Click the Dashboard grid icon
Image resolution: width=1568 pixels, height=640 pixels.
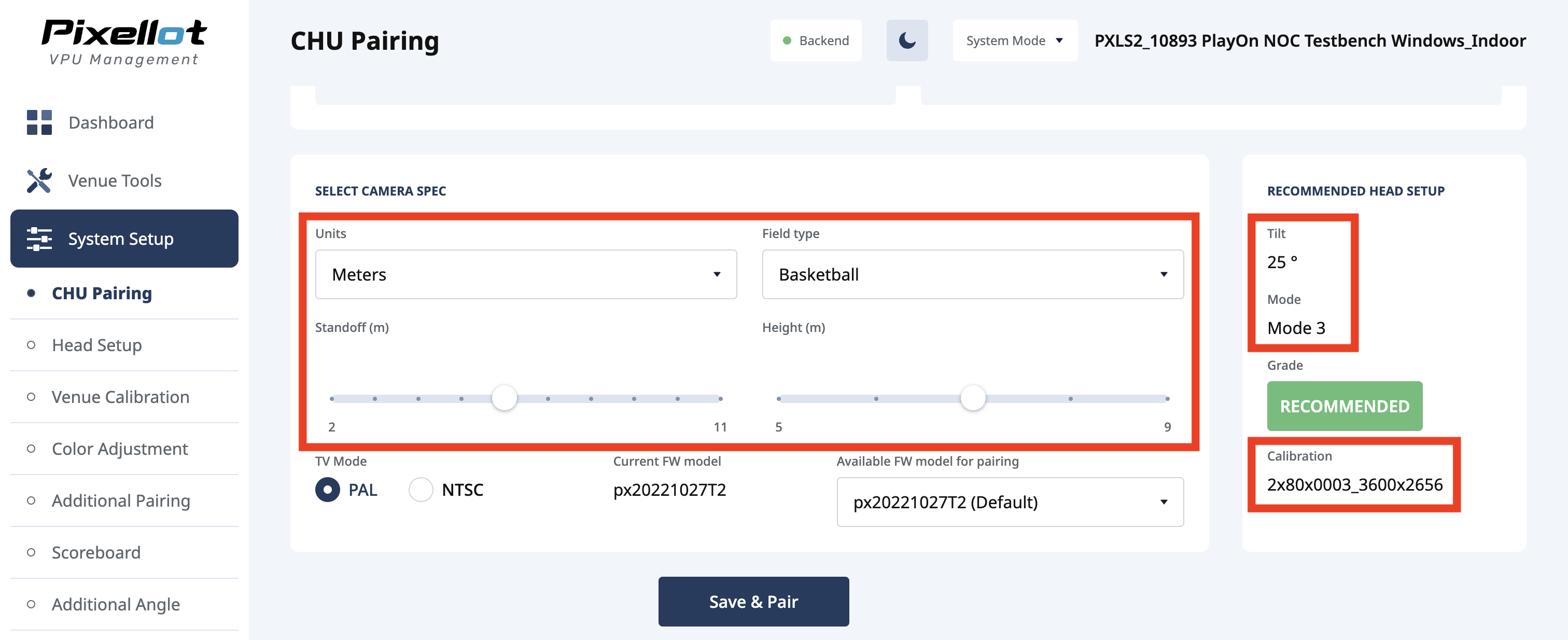point(39,122)
